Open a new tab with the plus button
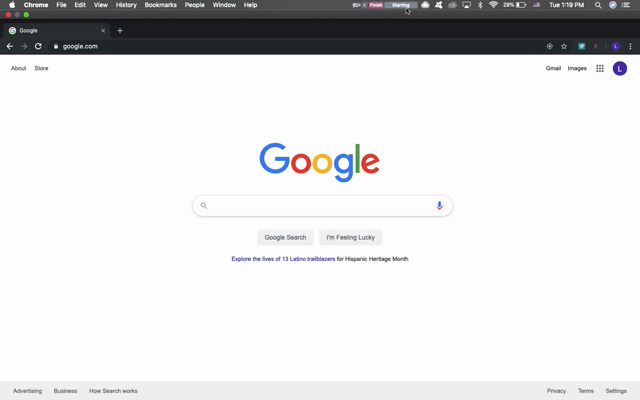The width and height of the screenshot is (640, 400). [x=120, y=31]
